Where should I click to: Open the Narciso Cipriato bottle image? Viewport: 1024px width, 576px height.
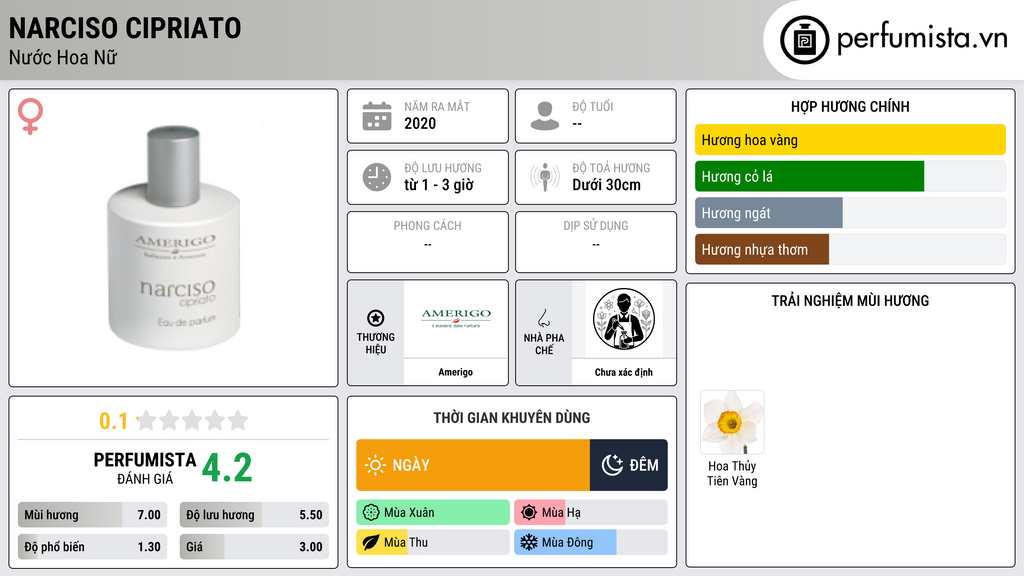click(x=174, y=238)
